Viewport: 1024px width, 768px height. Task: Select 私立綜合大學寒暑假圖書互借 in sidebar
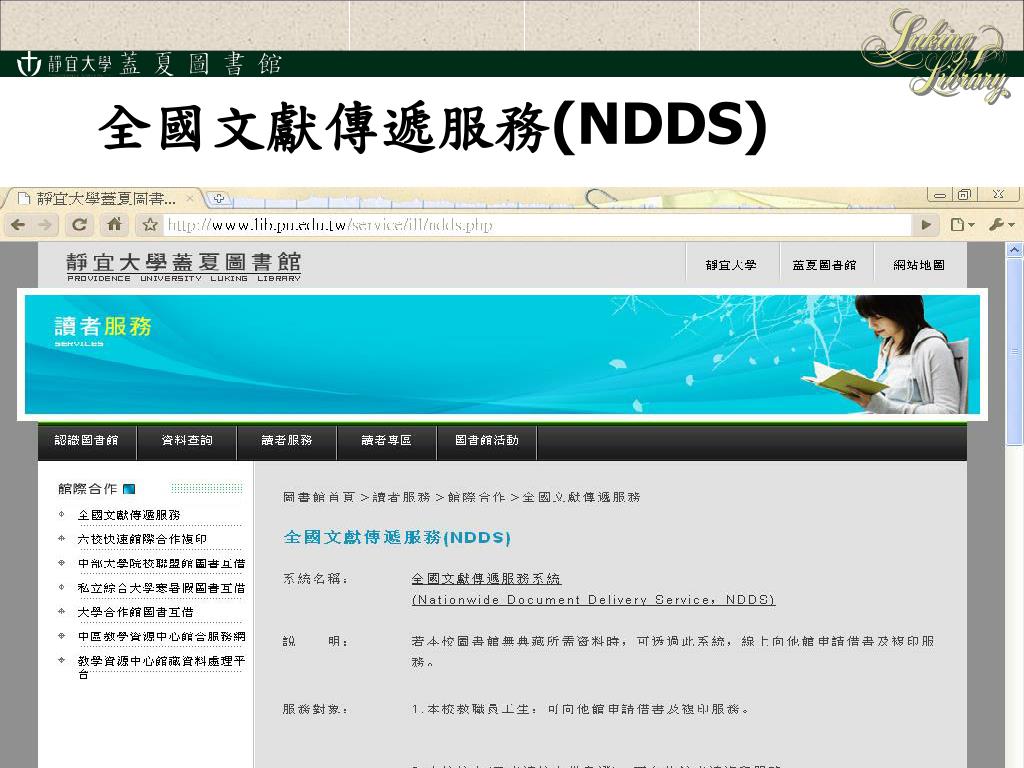(161, 588)
